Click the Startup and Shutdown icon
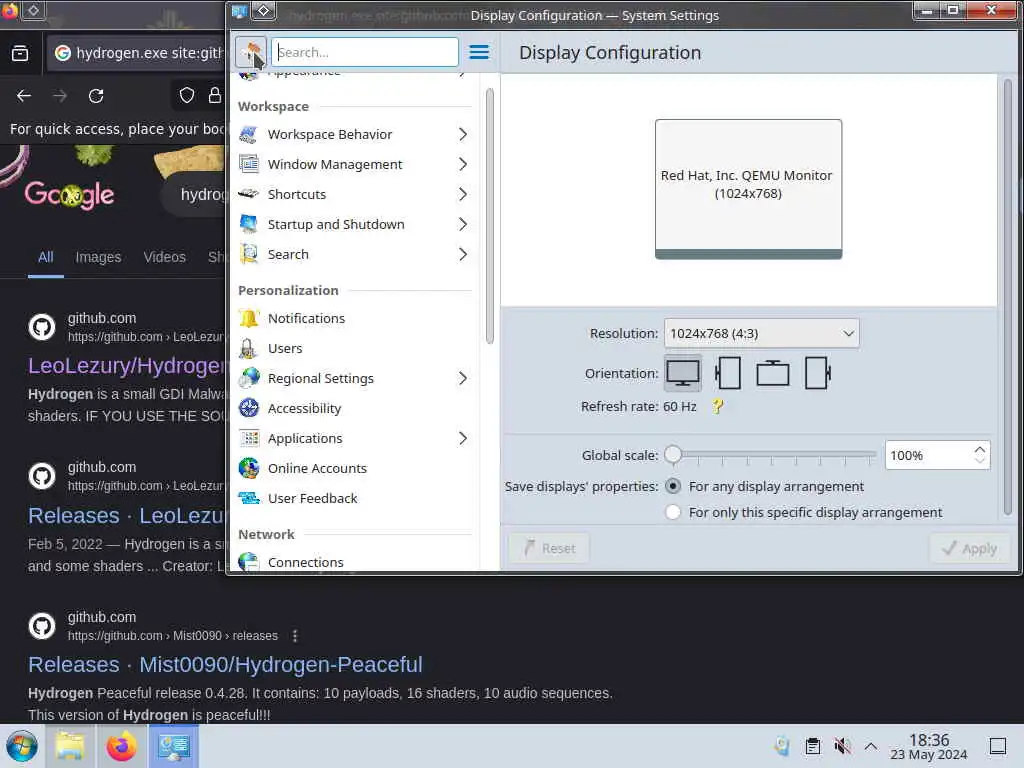 tap(249, 224)
